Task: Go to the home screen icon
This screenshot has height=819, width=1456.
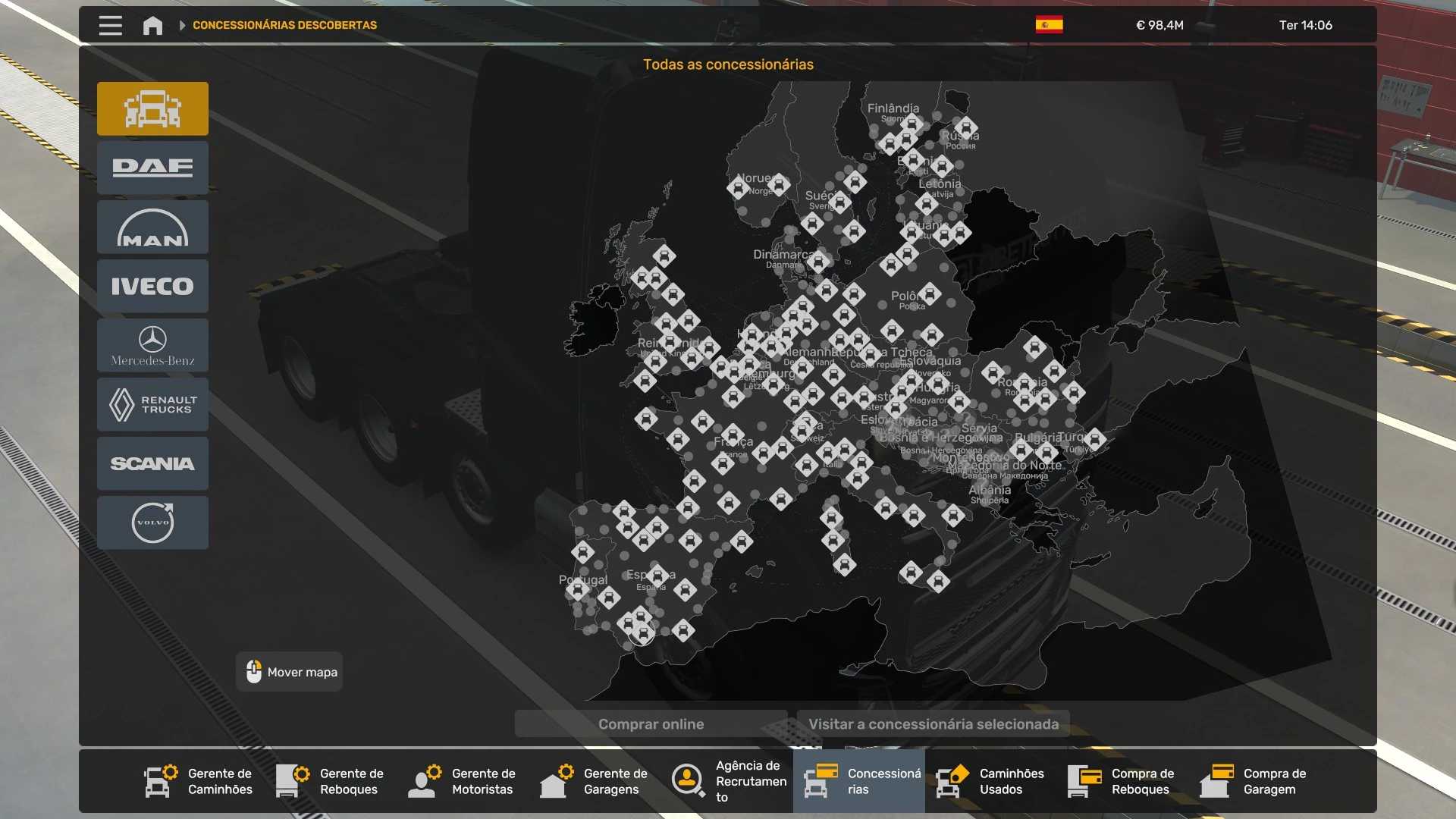Action: (152, 25)
